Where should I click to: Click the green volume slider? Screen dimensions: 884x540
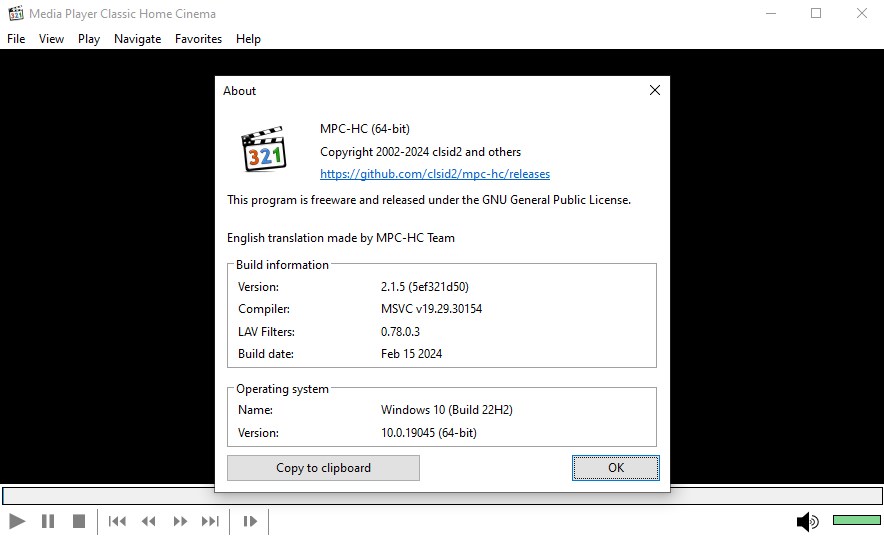coord(856,520)
